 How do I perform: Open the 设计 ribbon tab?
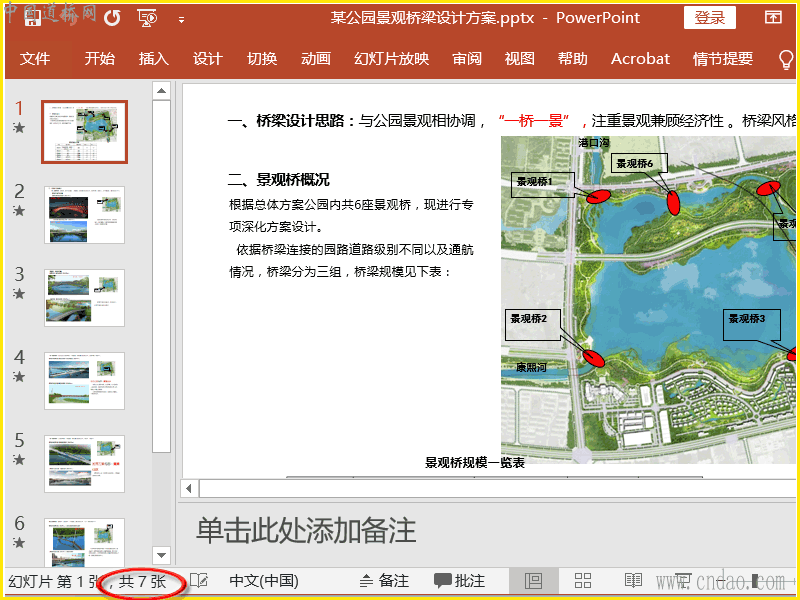tap(208, 59)
